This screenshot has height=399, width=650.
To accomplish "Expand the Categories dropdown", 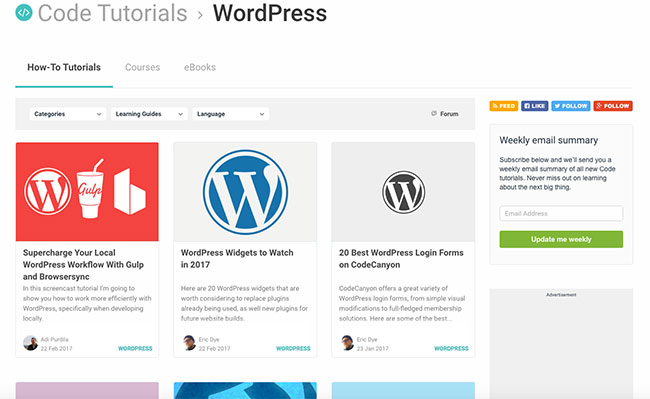I will click(x=68, y=114).
